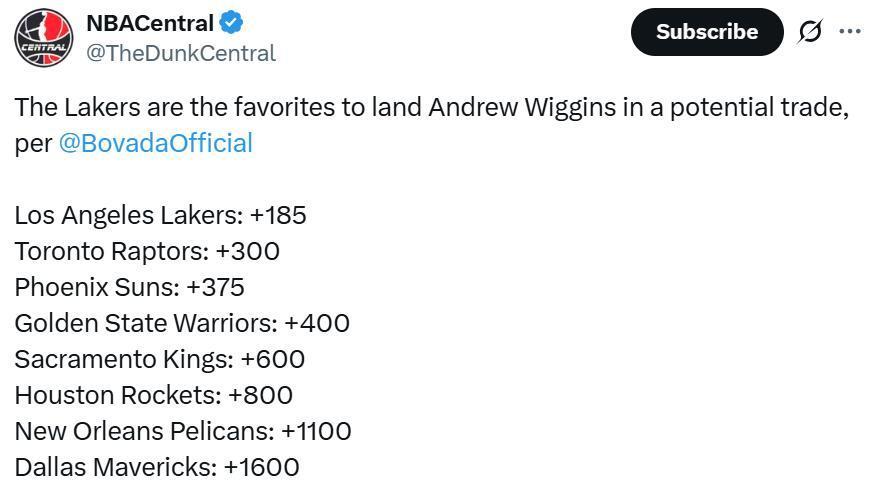The width and height of the screenshot is (884, 494).
Task: Click the Sacramento Kings +600 line
Action: pyautogui.click(x=160, y=359)
